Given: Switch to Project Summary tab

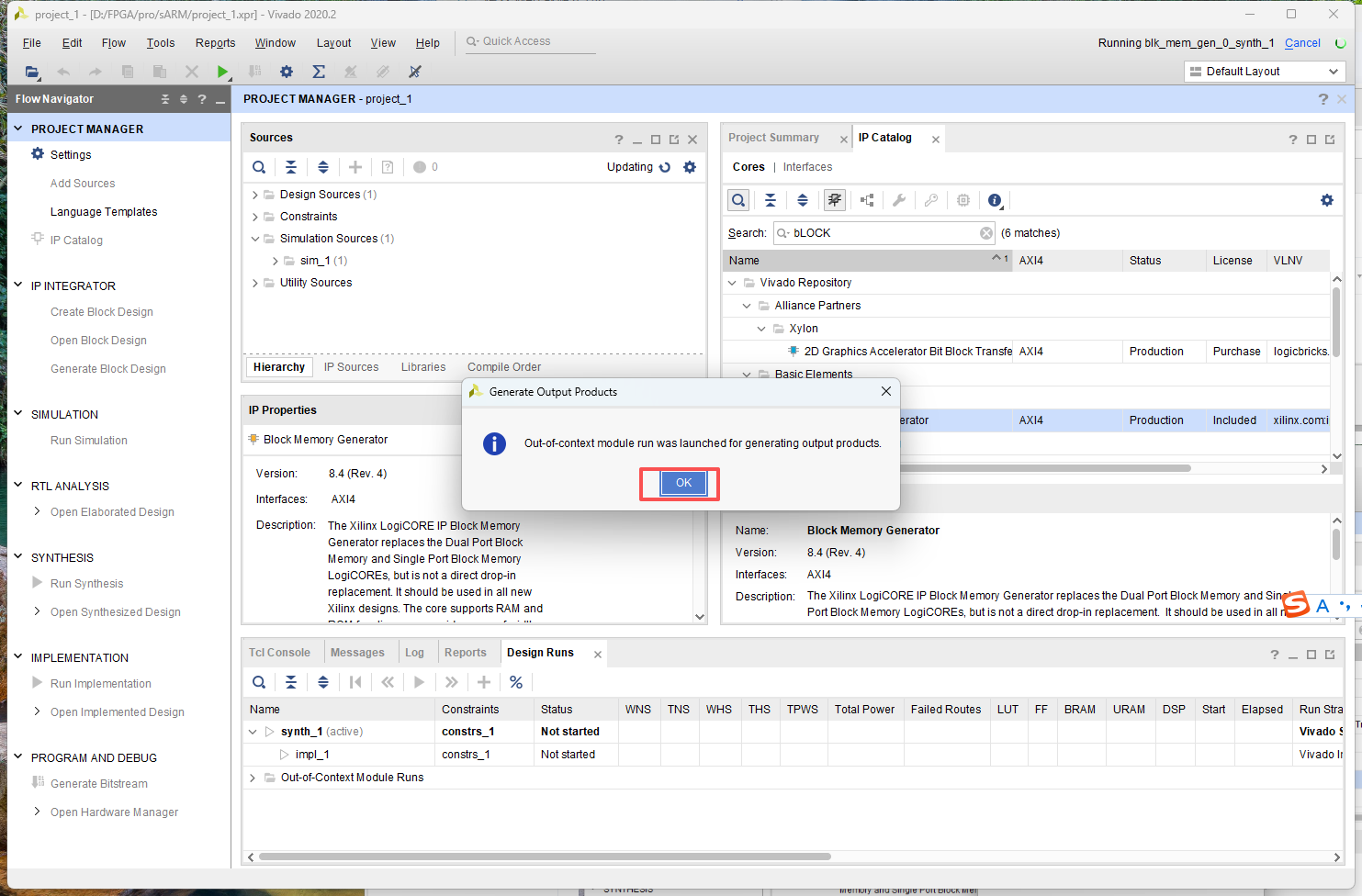Looking at the screenshot, I should tap(773, 138).
